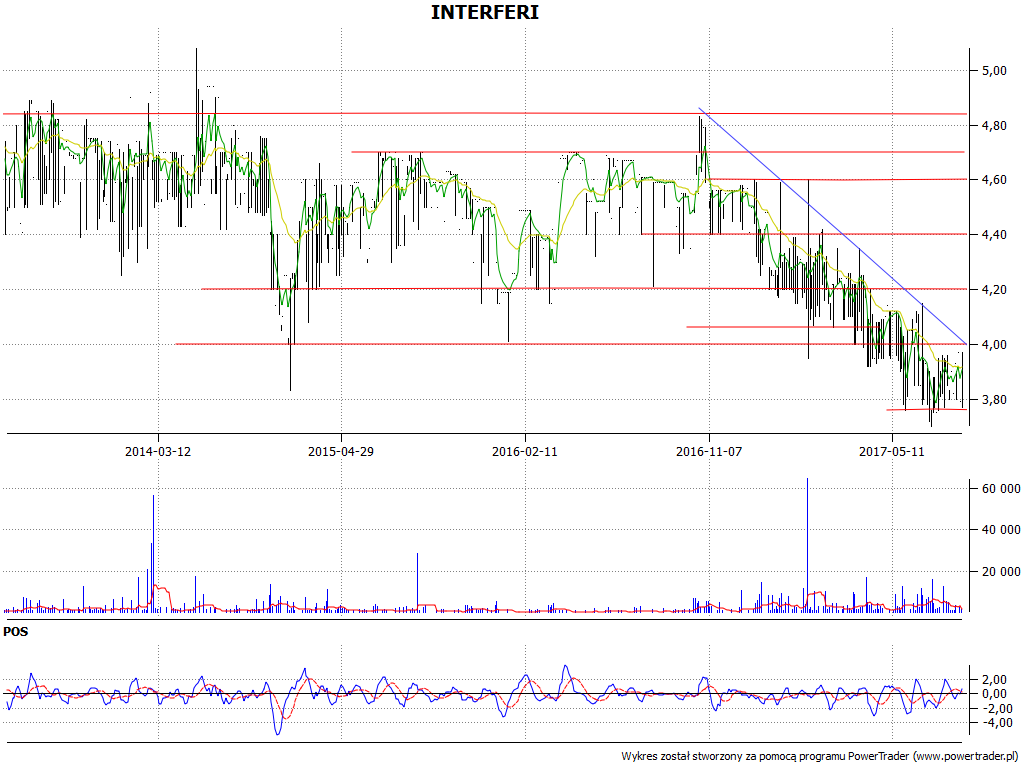Select the 2015-04-29 date label
The width and height of the screenshot is (1024, 768).
[341, 451]
